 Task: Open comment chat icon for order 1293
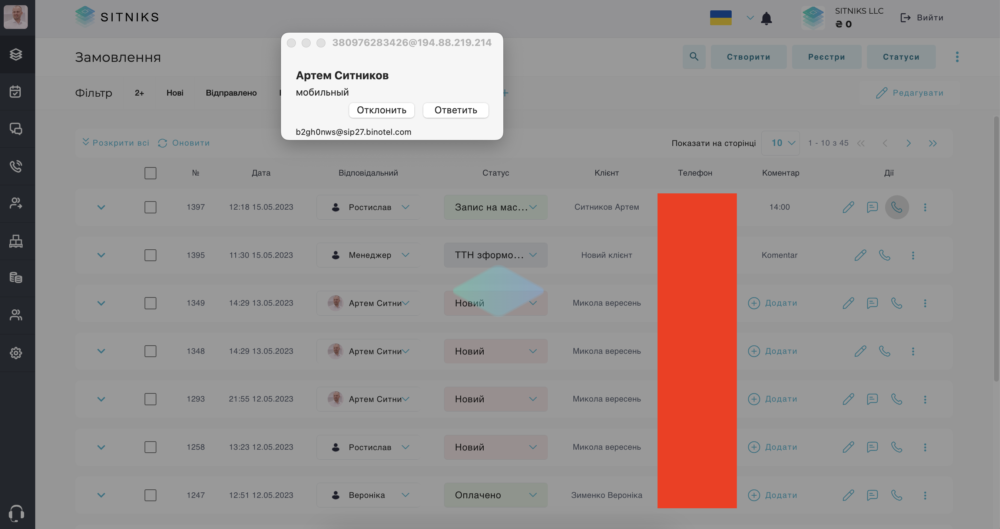click(x=872, y=399)
